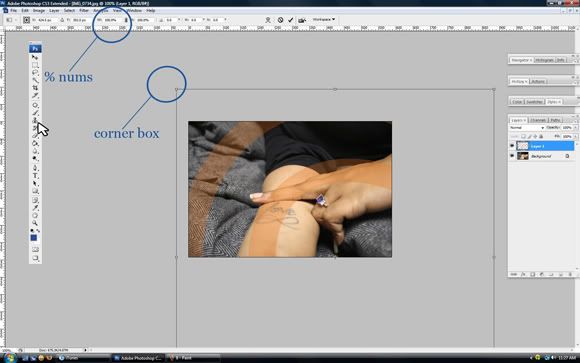Open the layer Fill slider arrow
580x363 pixels.
pos(576,137)
